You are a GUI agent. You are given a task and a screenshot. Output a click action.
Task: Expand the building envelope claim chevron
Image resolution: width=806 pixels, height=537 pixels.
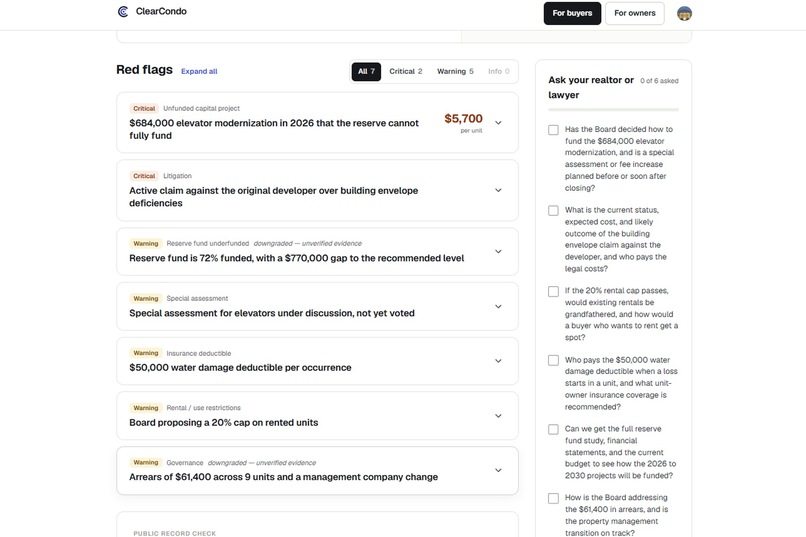[498, 190]
